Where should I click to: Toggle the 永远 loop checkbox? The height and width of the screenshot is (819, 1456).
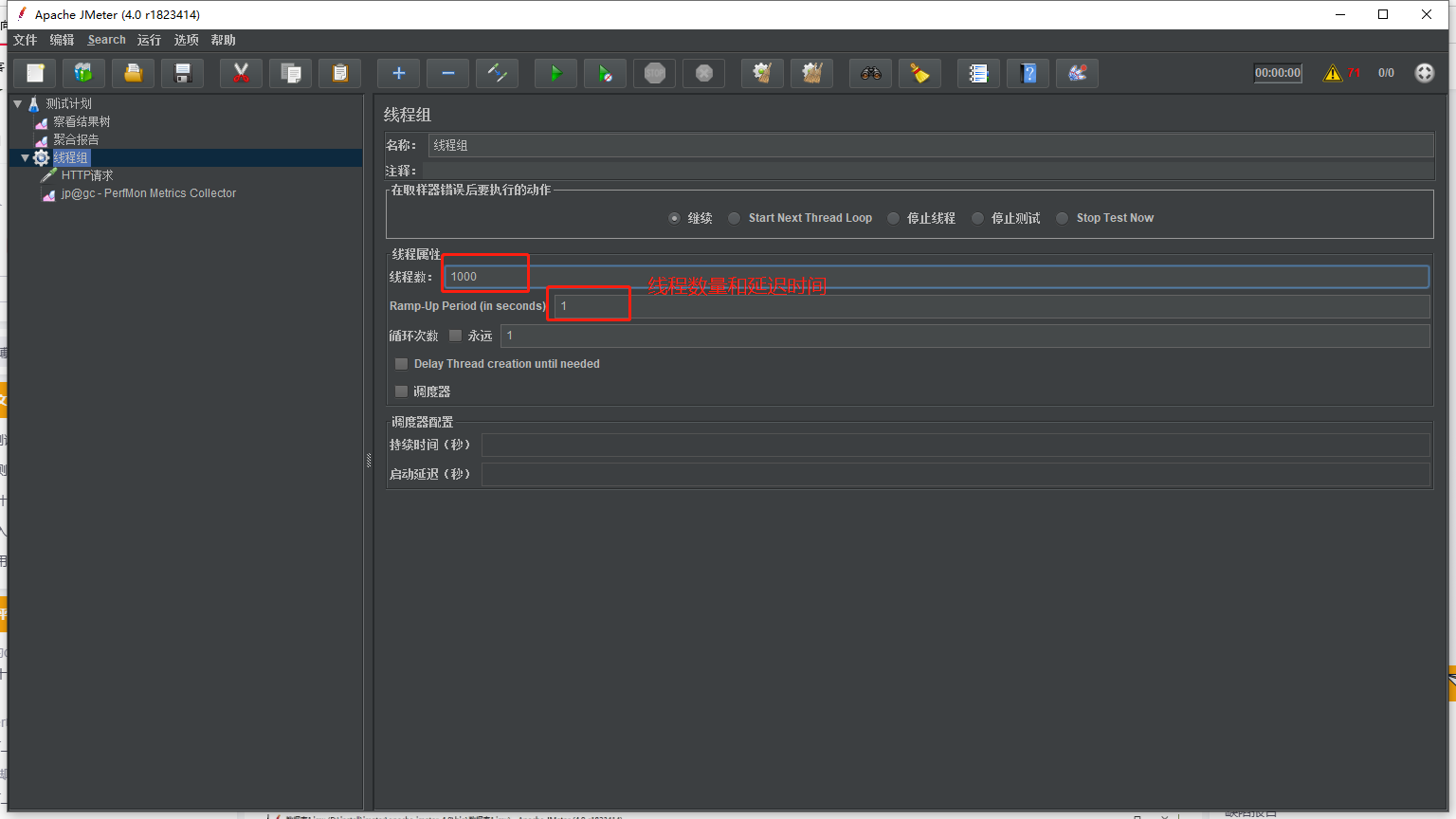455,336
